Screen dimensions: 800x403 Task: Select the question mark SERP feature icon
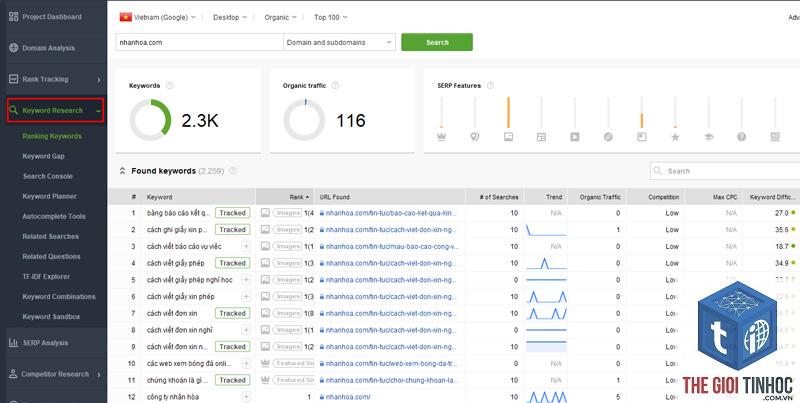[741, 137]
